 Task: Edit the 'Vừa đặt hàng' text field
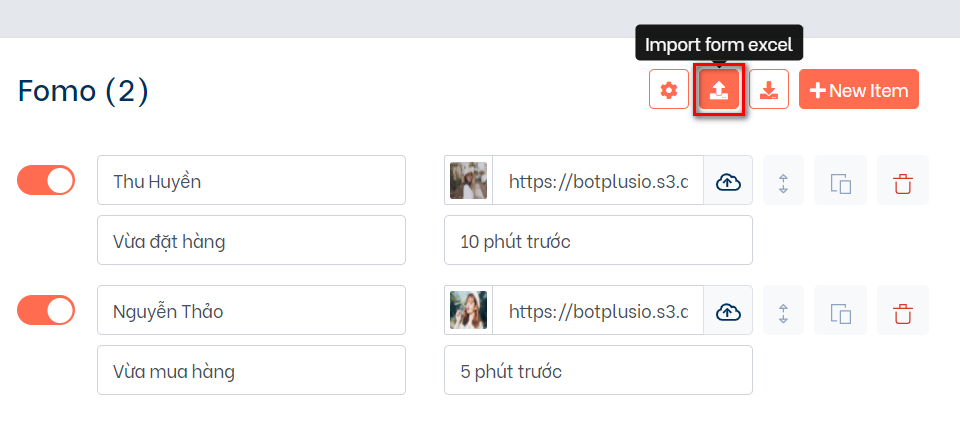251,241
